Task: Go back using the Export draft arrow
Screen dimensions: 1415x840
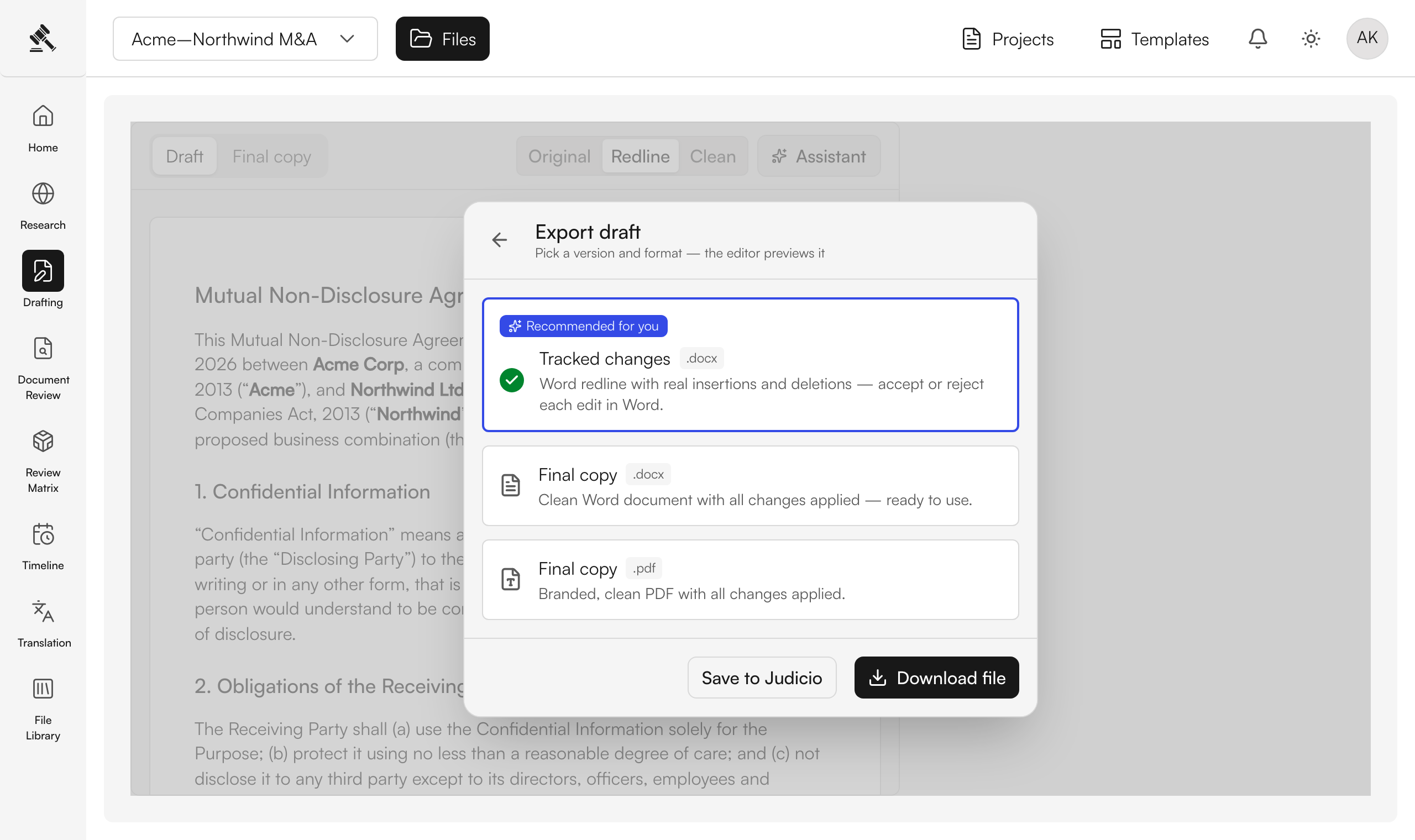Action: [499, 240]
